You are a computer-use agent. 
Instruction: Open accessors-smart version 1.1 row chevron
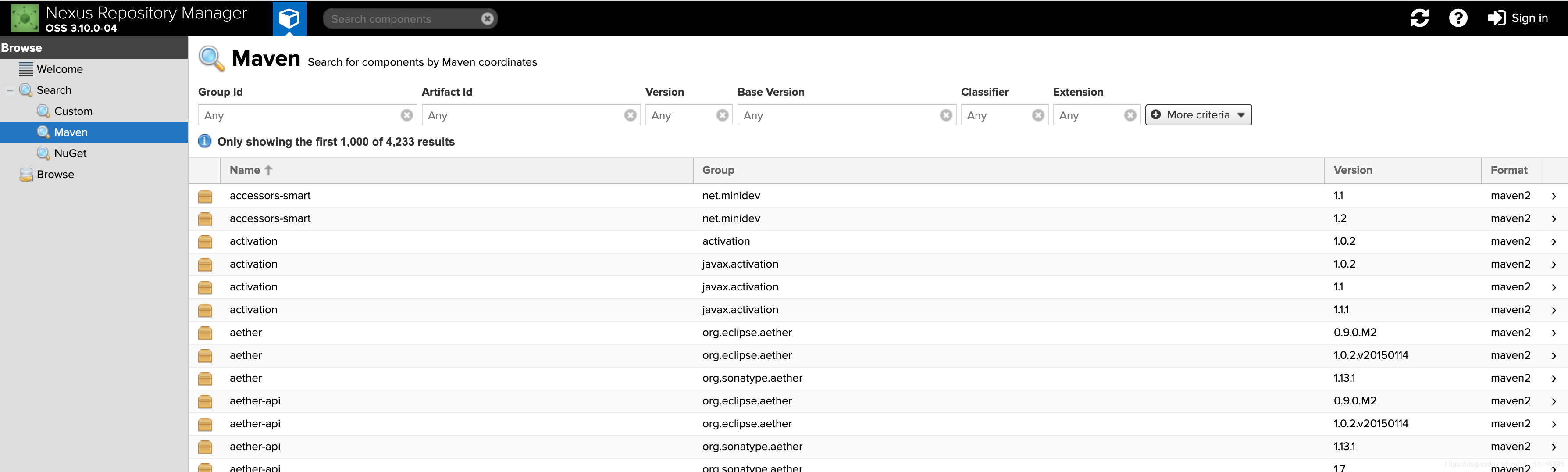click(1554, 196)
